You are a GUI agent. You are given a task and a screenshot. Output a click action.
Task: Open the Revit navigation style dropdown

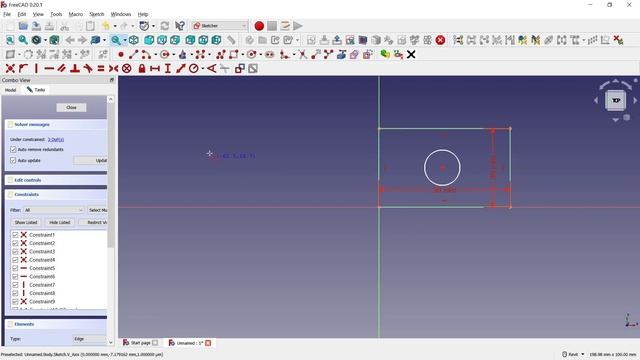click(573, 354)
